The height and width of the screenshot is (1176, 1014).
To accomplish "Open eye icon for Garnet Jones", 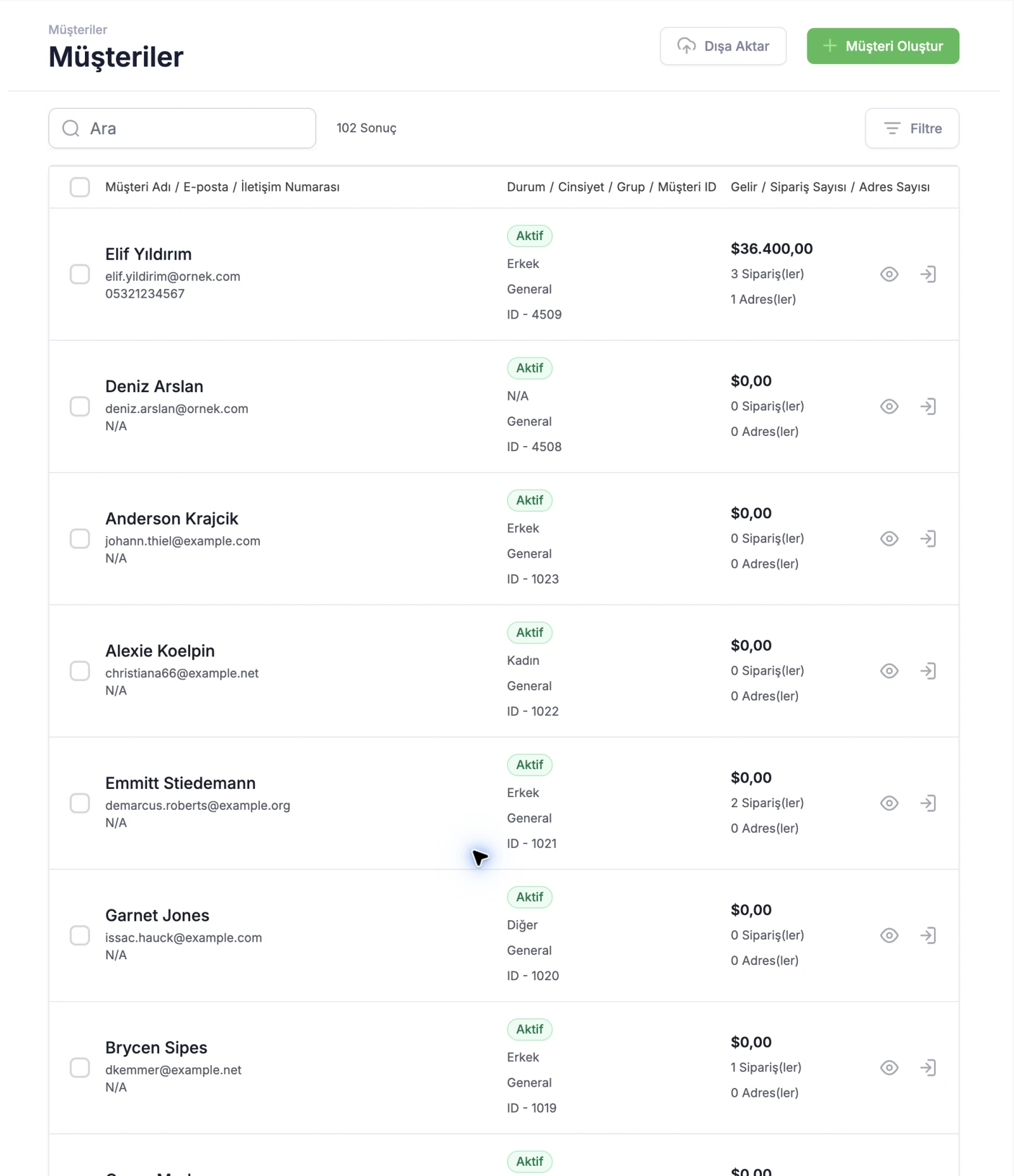I will [889, 936].
